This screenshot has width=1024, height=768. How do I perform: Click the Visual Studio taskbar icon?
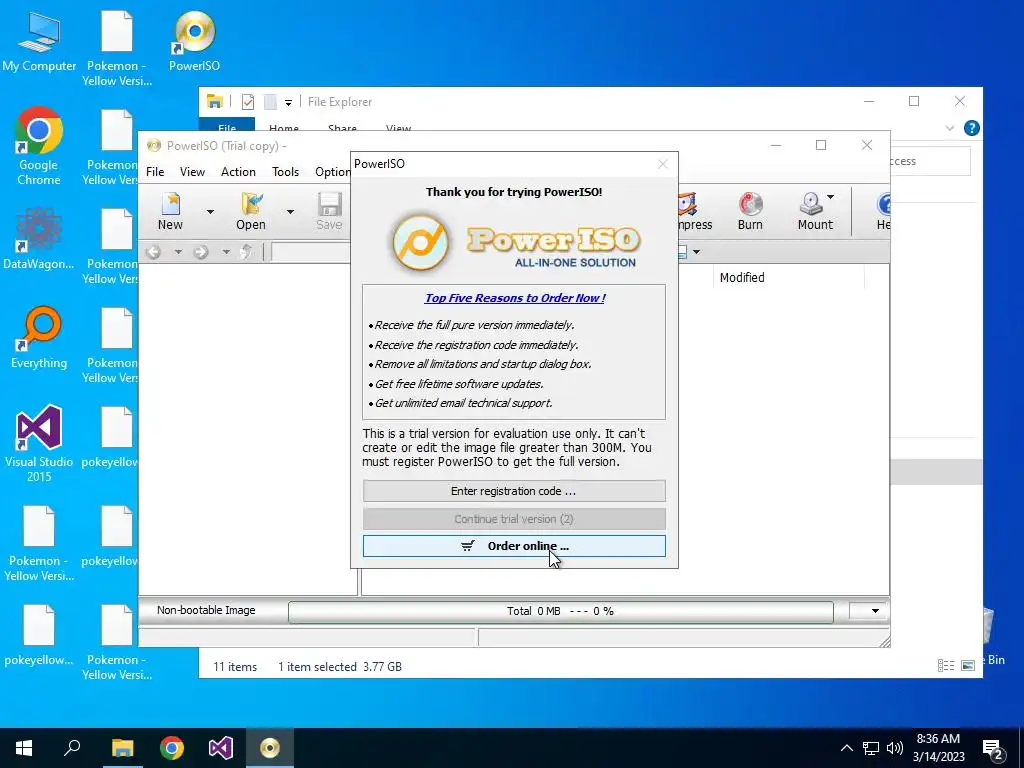[x=221, y=748]
